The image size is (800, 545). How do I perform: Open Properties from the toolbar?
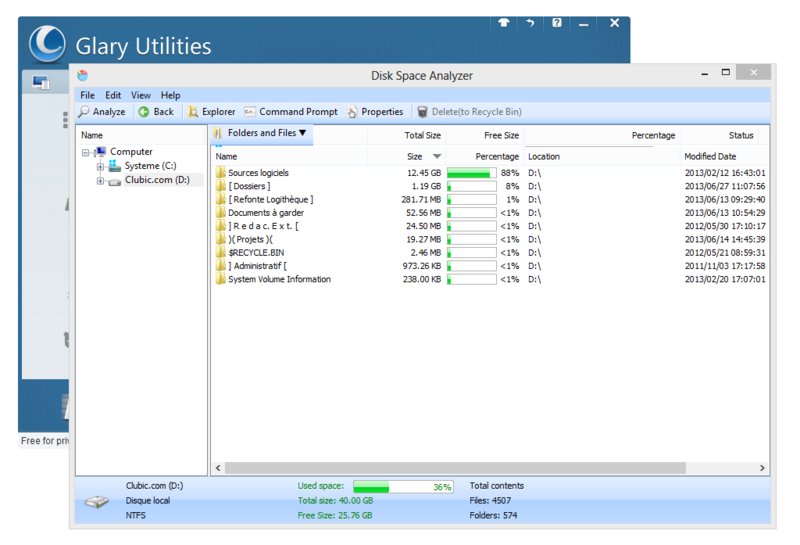click(x=375, y=112)
